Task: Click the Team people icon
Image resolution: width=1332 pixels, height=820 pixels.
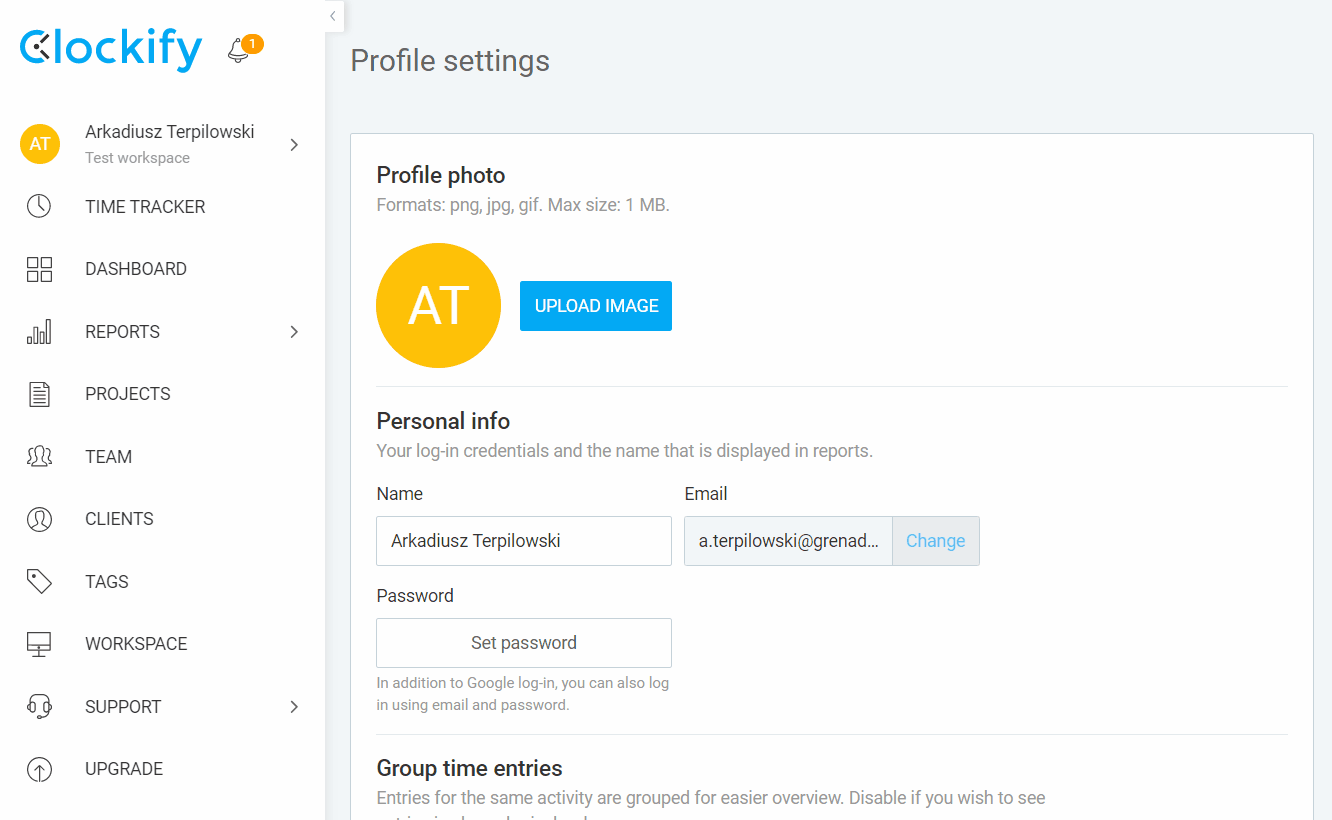Action: pyautogui.click(x=39, y=457)
